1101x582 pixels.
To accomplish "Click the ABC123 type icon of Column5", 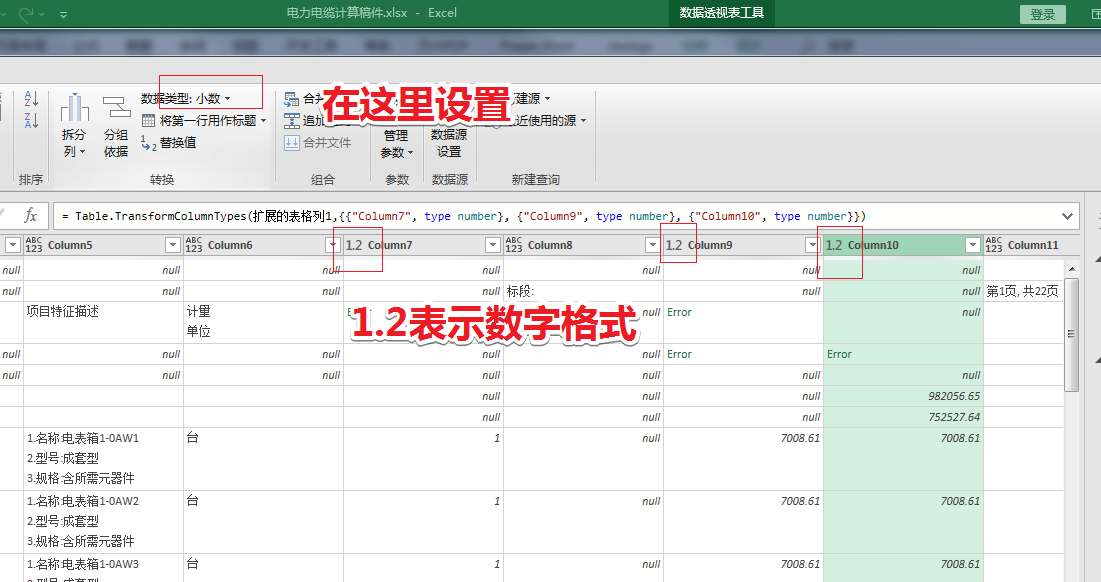I will [x=34, y=244].
